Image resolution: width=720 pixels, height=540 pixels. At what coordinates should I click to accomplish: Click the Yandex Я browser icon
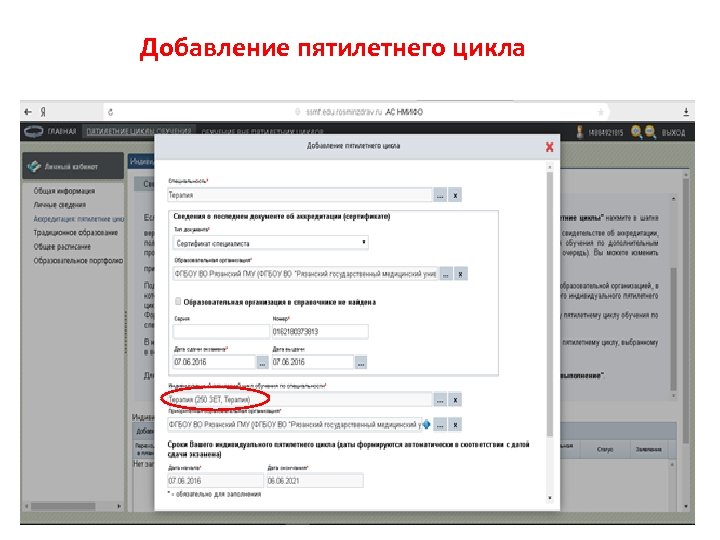pyautogui.click(x=43, y=112)
